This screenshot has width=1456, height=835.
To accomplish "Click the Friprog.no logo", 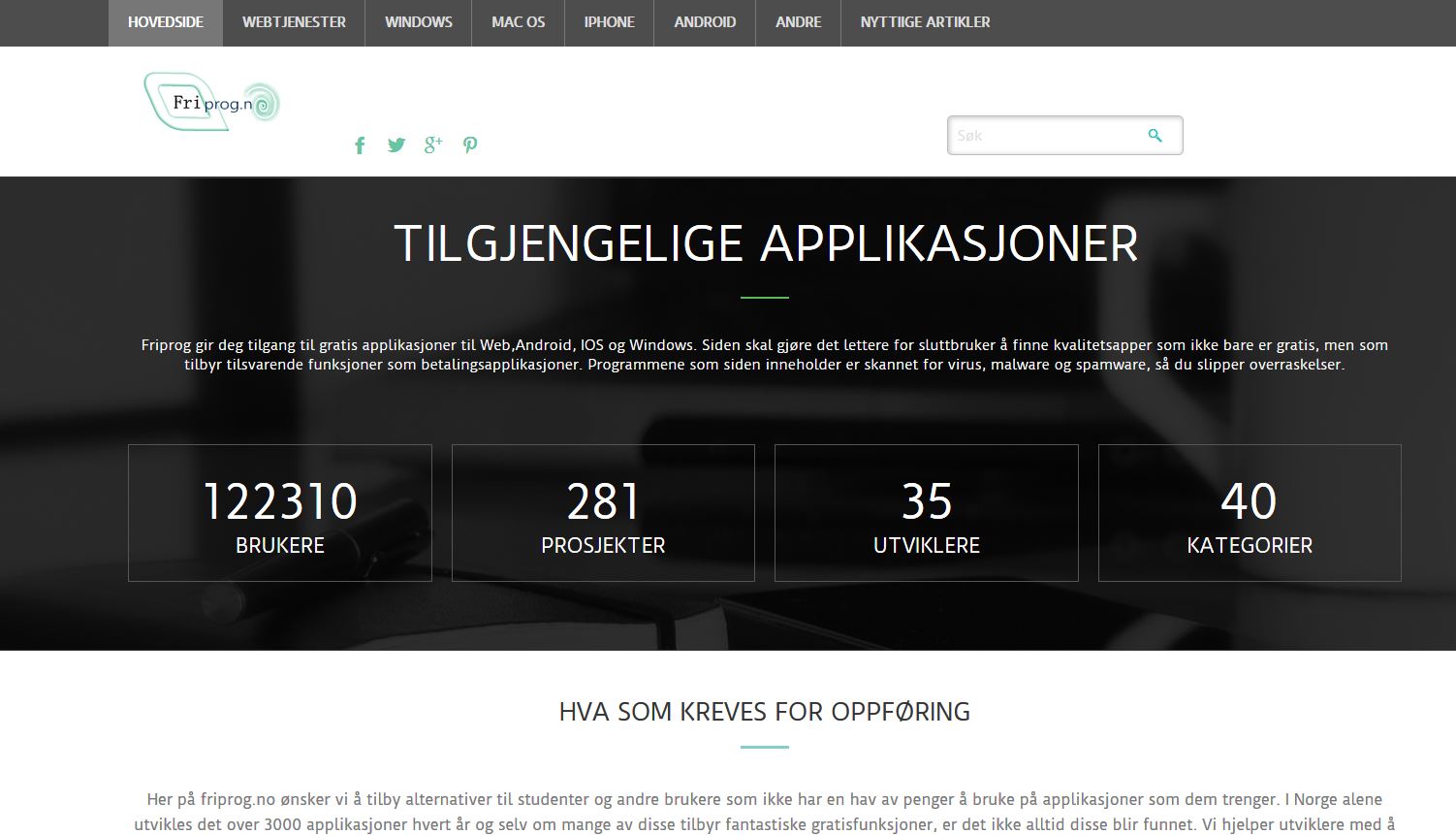I will tap(212, 102).
